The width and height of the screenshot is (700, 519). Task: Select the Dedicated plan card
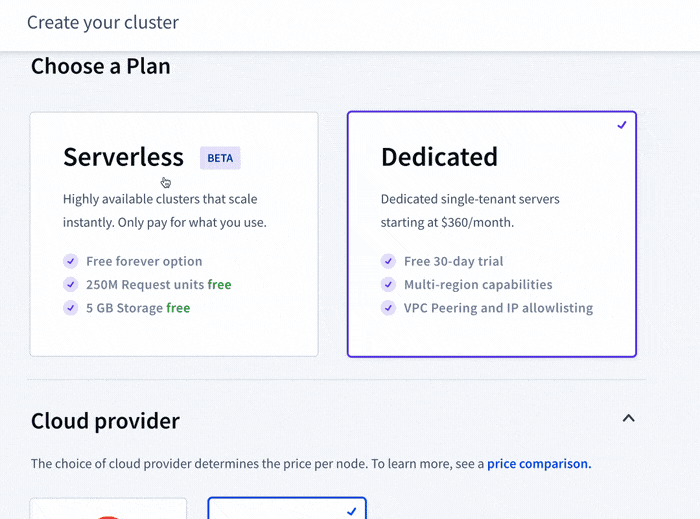491,233
